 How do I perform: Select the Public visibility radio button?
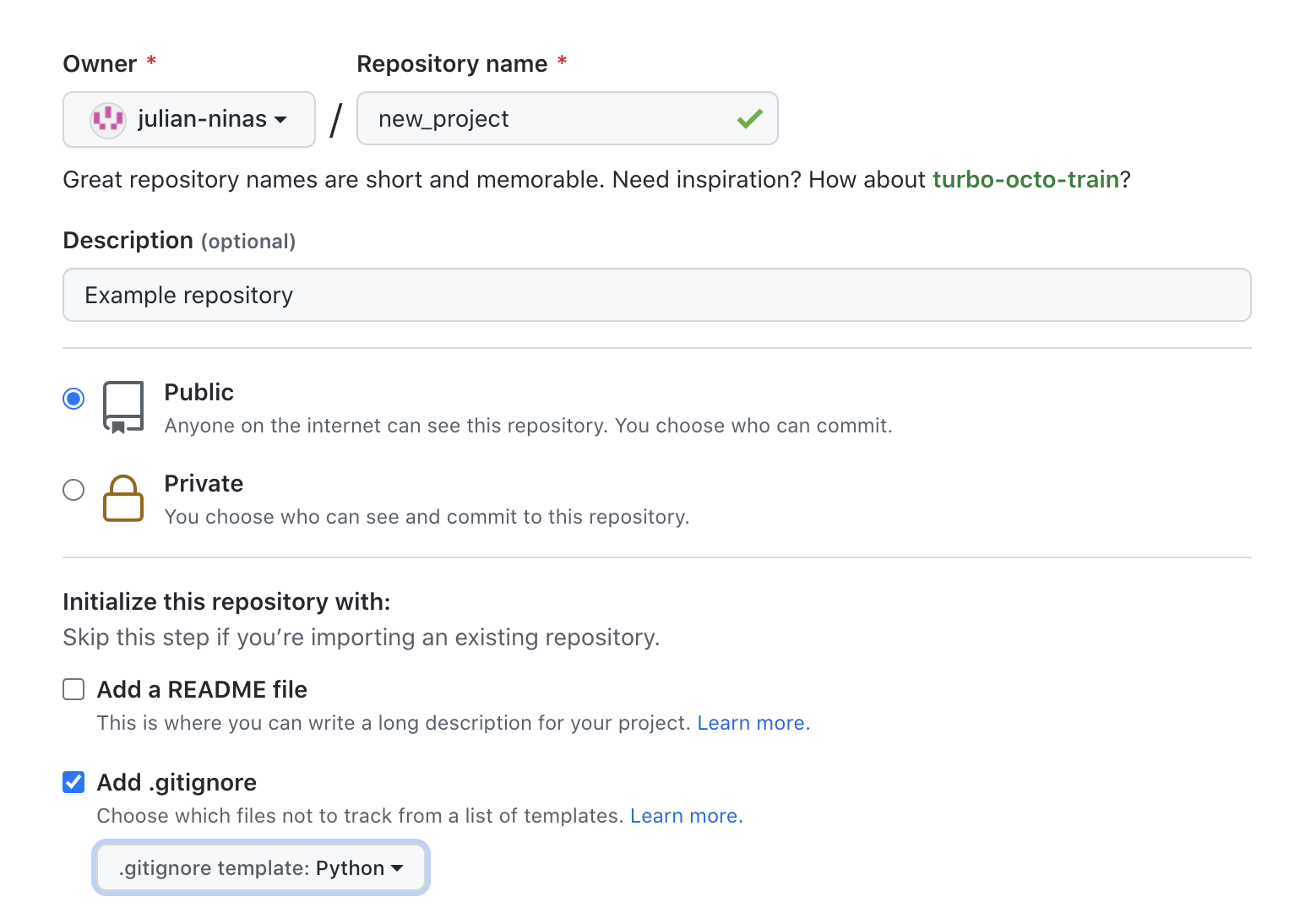tap(73, 399)
